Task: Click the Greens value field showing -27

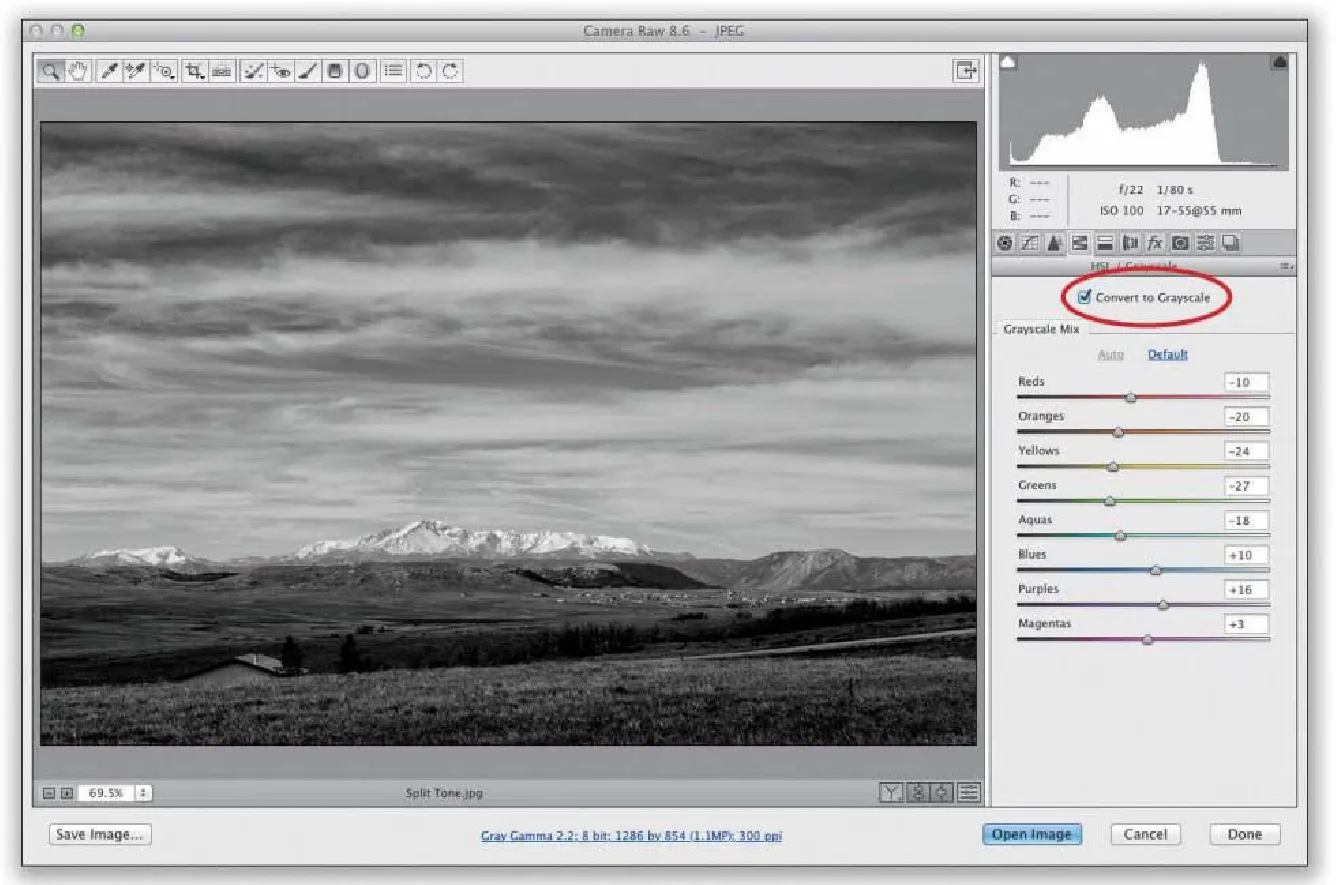Action: (x=1246, y=486)
